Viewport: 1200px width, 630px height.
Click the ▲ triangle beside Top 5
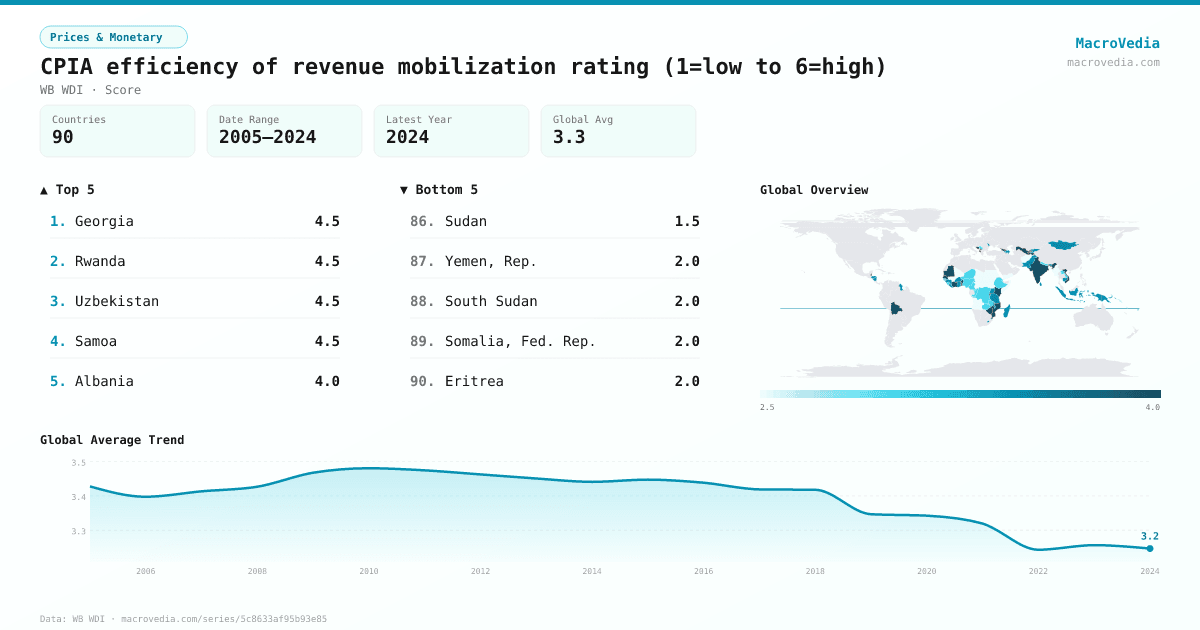[42, 189]
